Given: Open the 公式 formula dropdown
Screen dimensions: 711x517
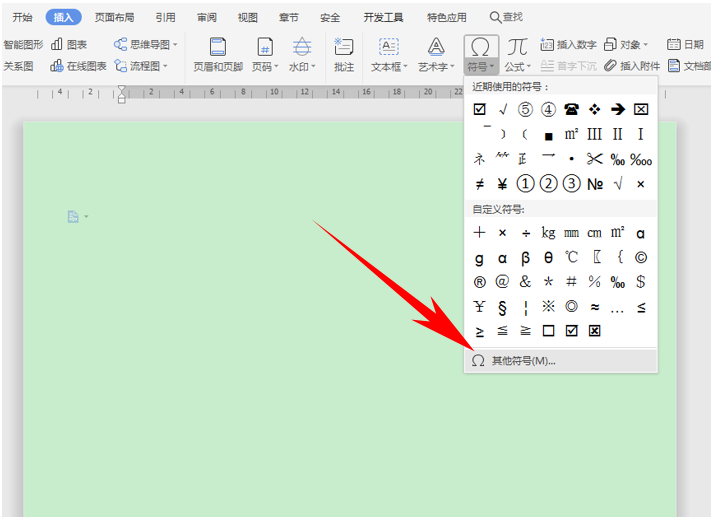Looking at the screenshot, I should coord(517,55).
